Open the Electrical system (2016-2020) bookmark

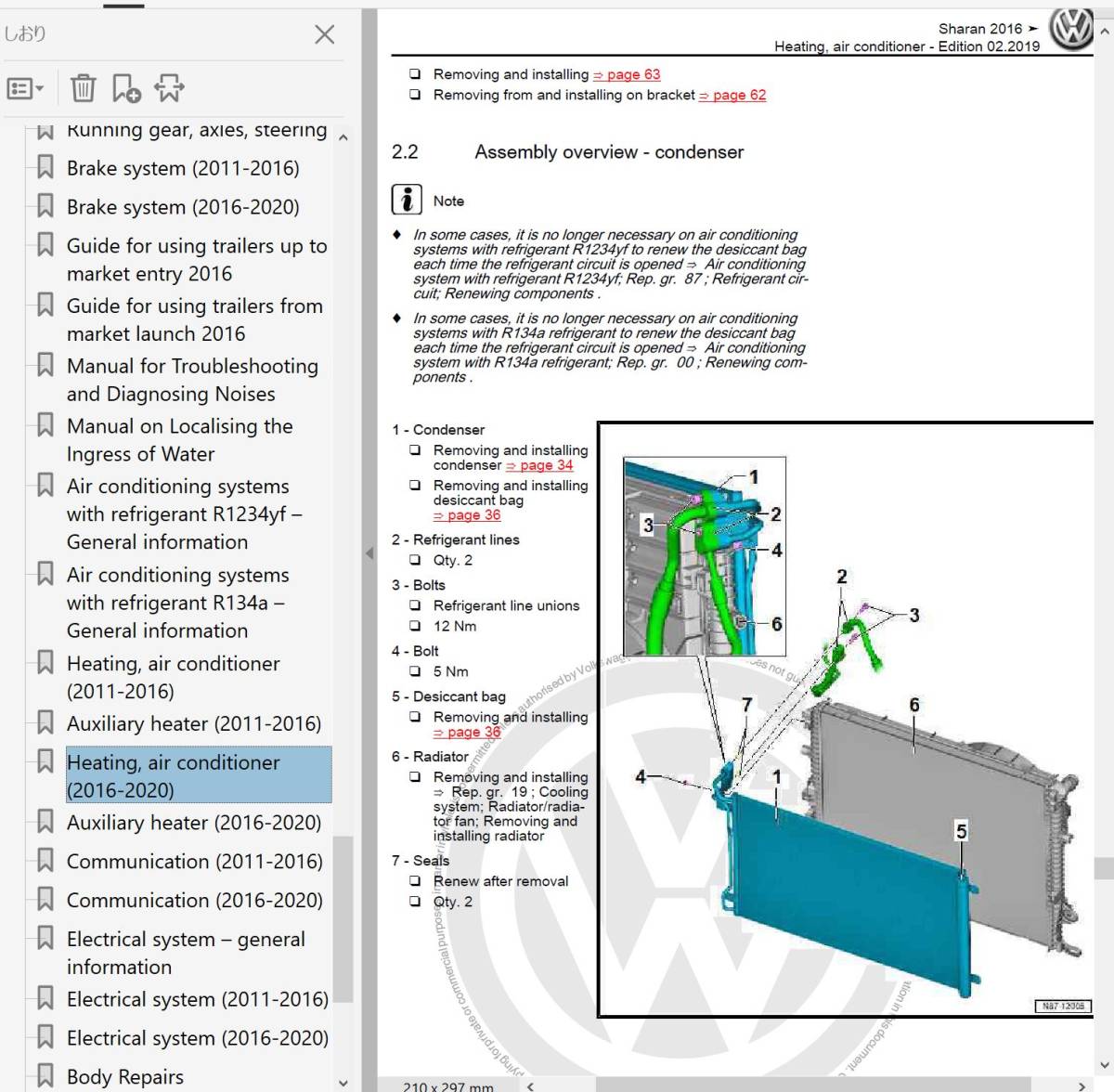click(x=198, y=1038)
